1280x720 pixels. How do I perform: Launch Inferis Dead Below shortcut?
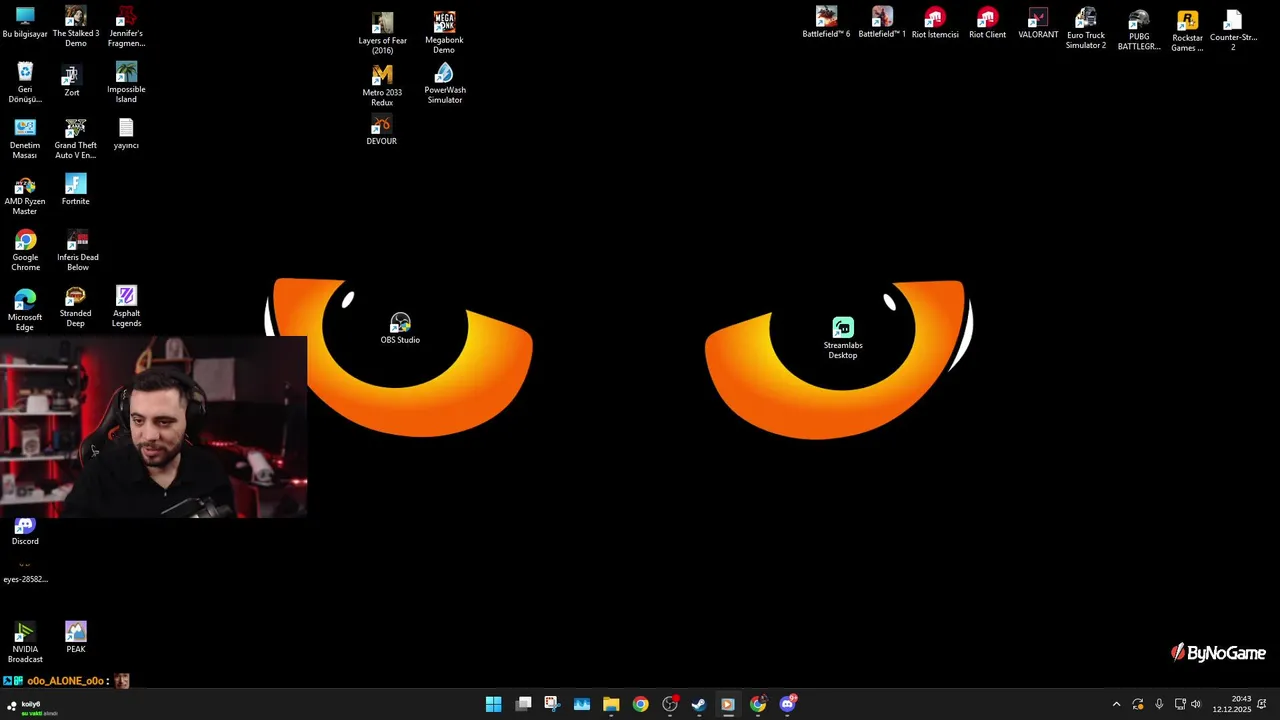point(78,251)
